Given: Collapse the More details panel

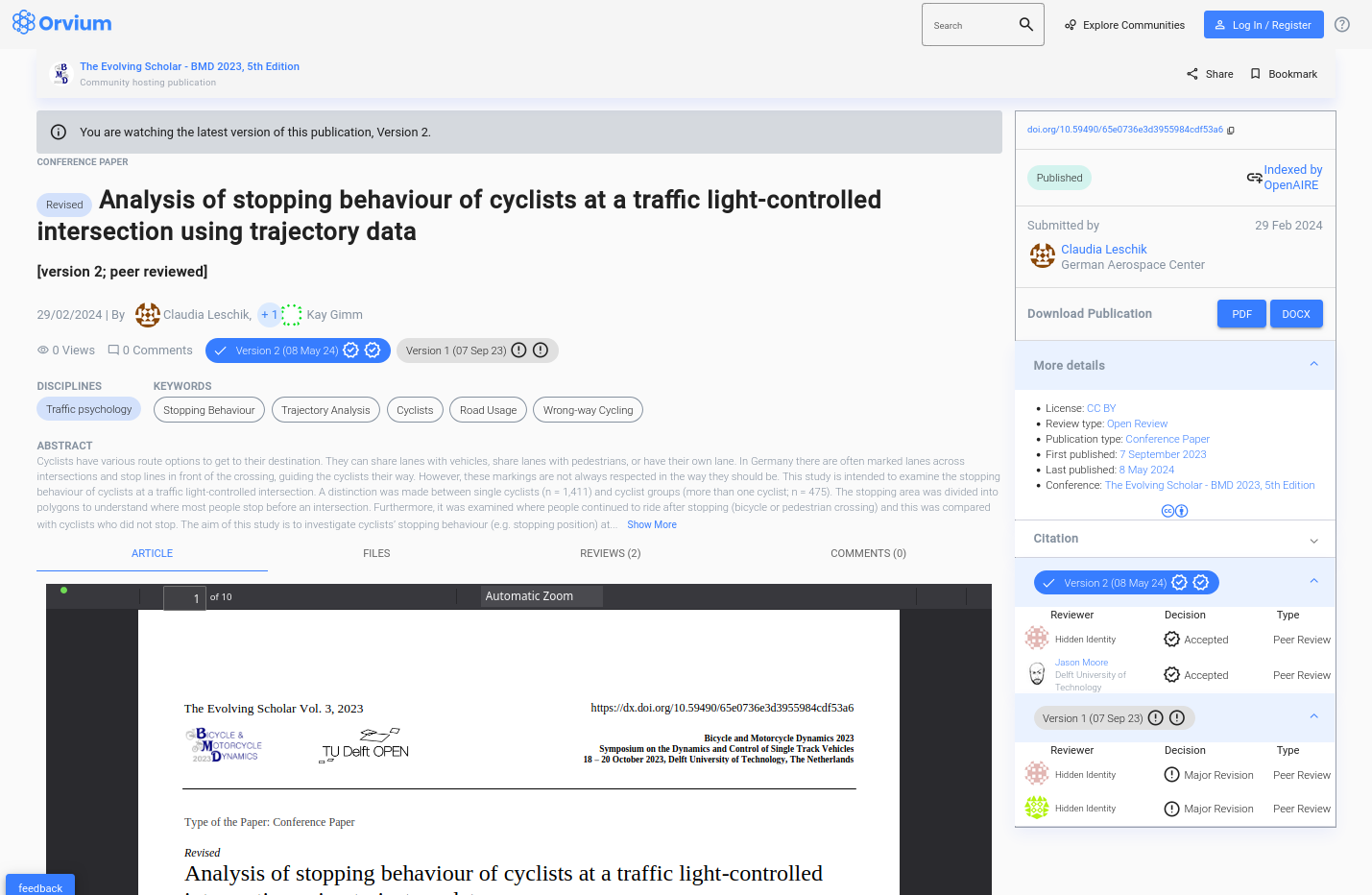Looking at the screenshot, I should point(1313,365).
